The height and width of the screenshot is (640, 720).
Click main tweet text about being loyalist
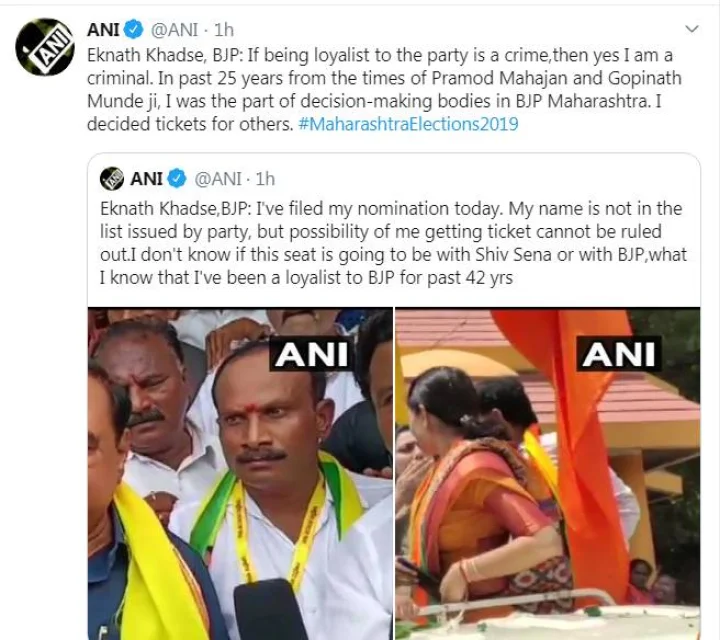[384, 90]
